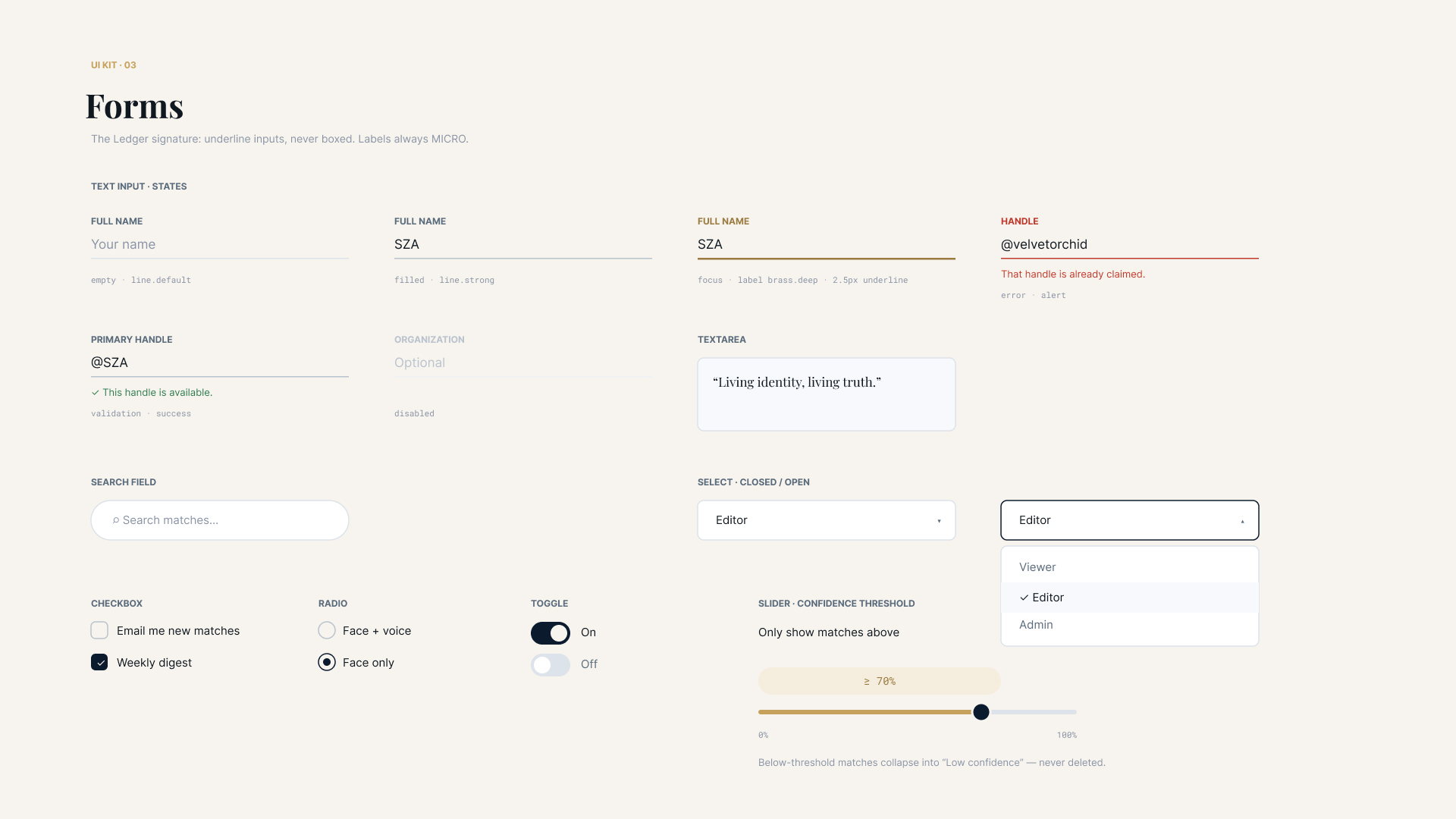Click the down caret on closed select
The image size is (1456, 819).
[x=939, y=521]
